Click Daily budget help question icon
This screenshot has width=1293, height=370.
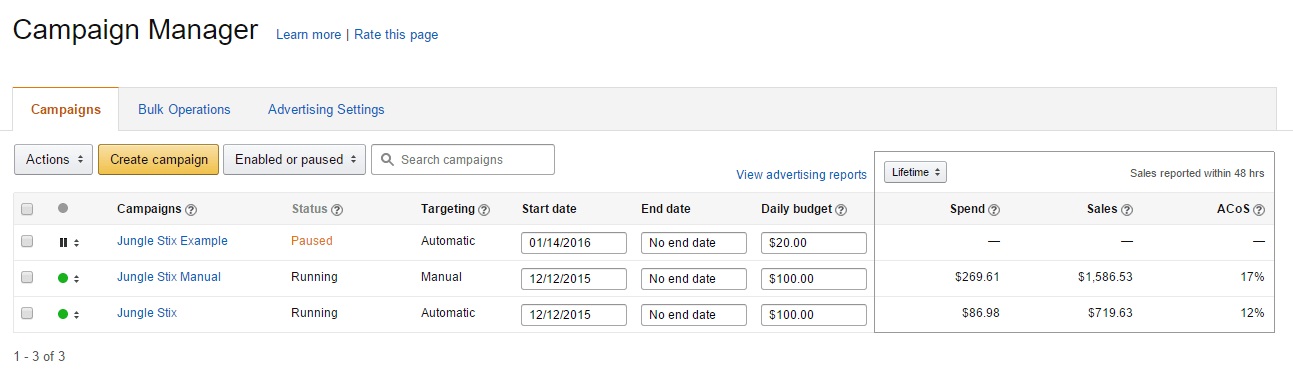click(x=842, y=210)
